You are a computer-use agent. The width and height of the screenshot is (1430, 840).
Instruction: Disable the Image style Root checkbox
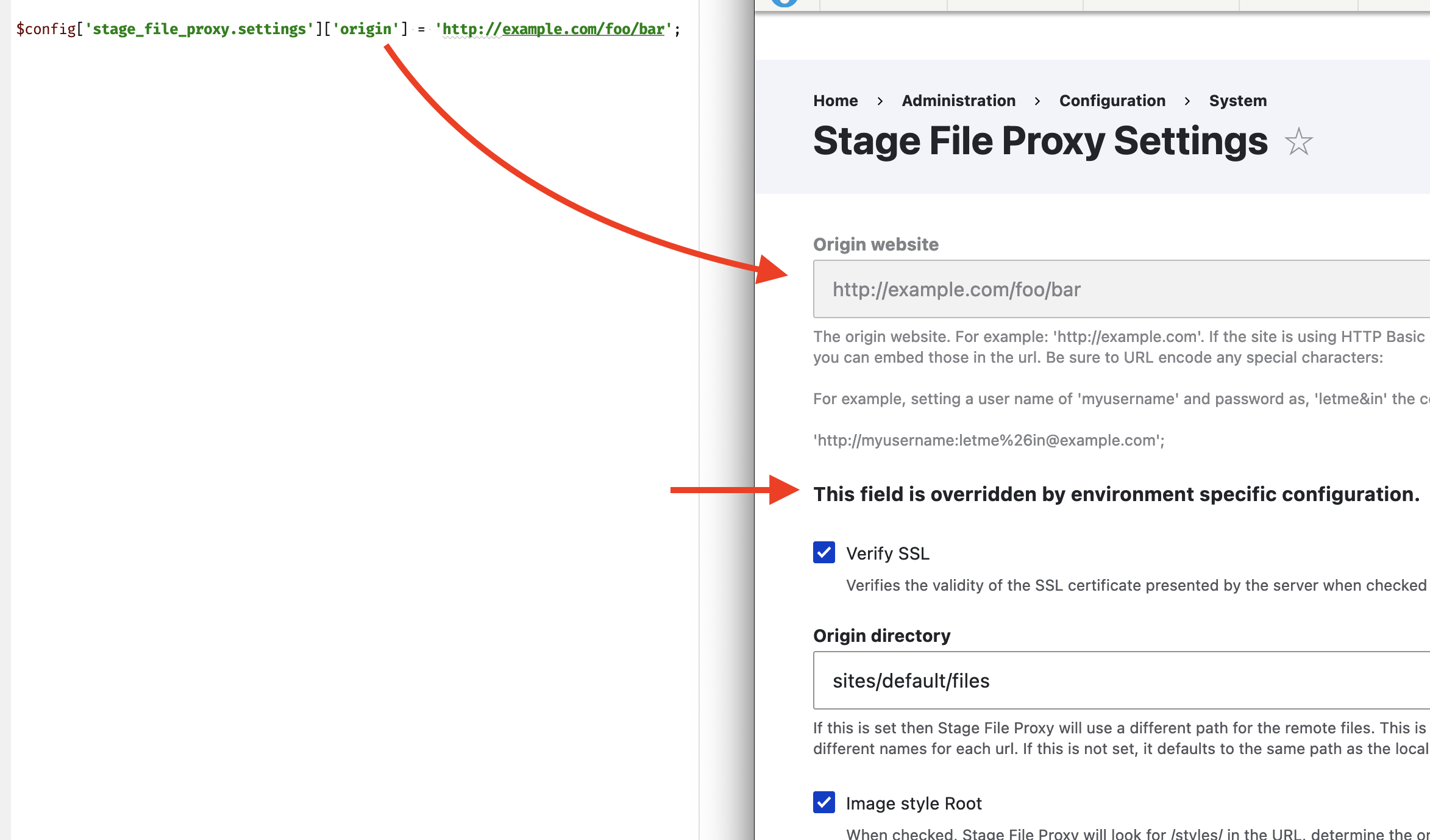824,803
